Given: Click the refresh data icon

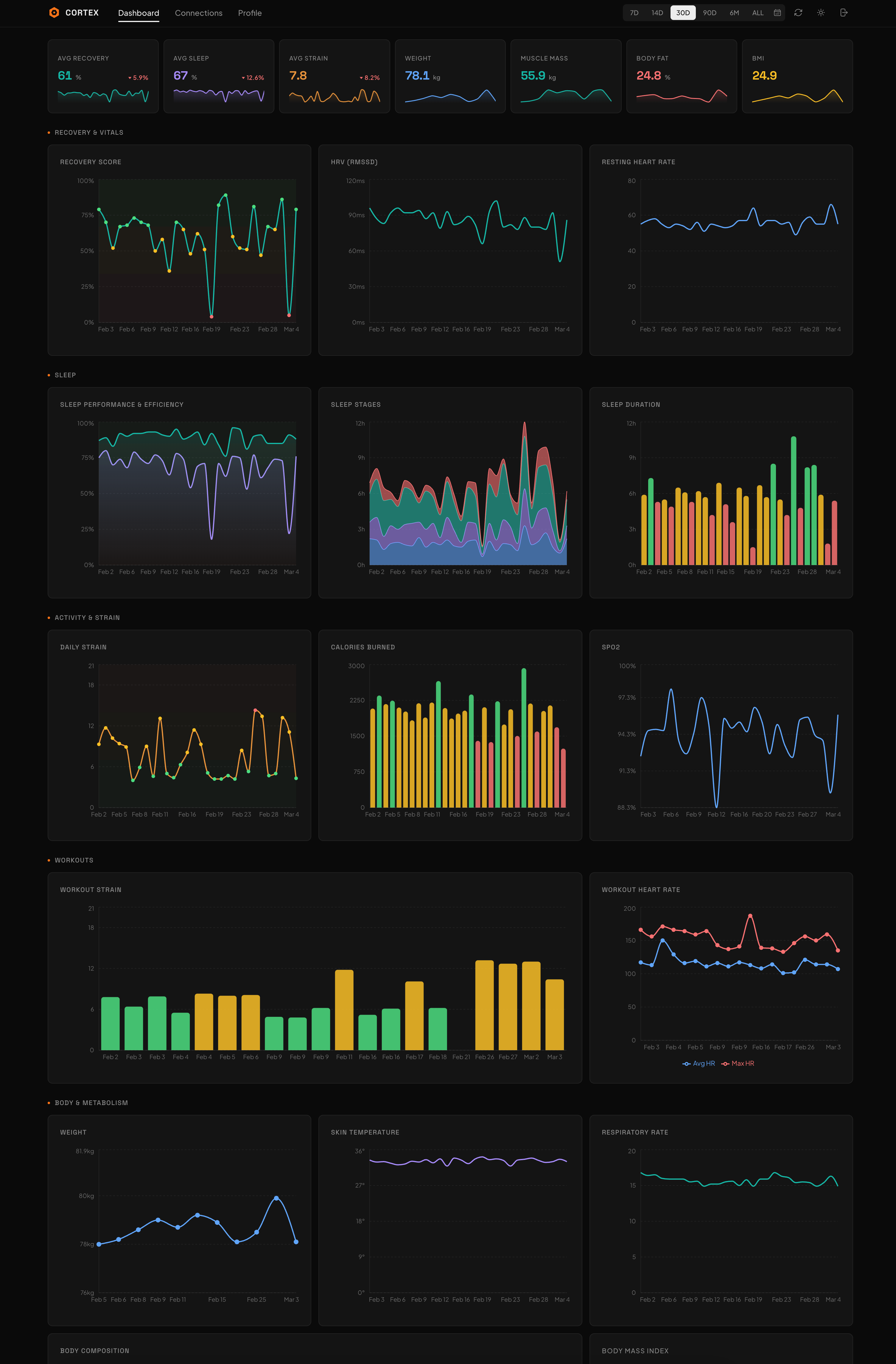Looking at the screenshot, I should [798, 13].
